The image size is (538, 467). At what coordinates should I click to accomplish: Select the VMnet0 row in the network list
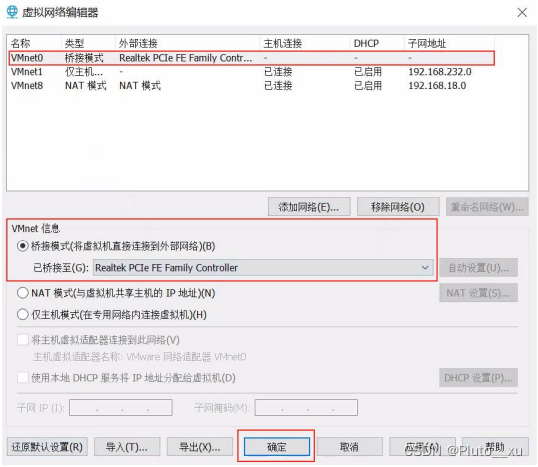(251, 58)
